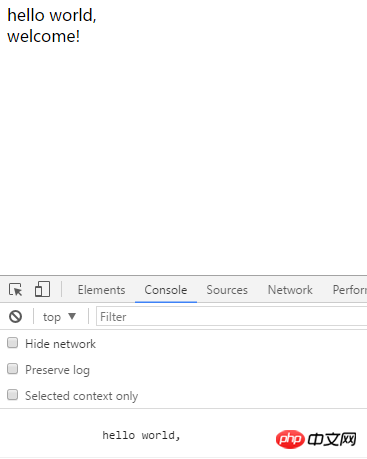Select the top execution context selector
This screenshot has height=459, width=367.
[59, 316]
